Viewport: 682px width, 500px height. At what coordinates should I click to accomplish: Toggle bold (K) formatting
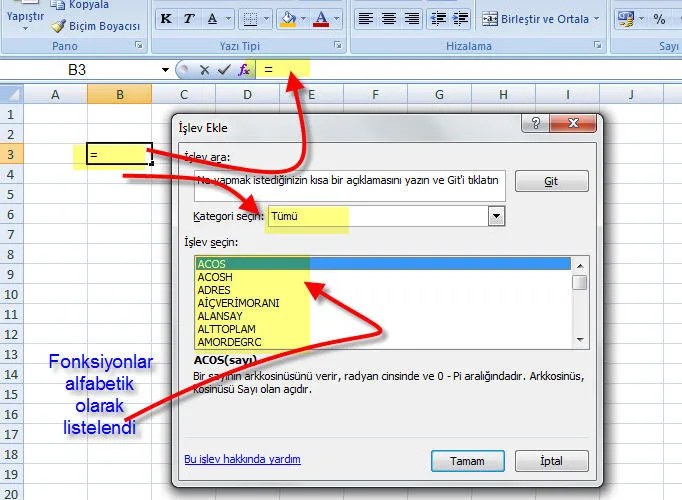[166, 18]
